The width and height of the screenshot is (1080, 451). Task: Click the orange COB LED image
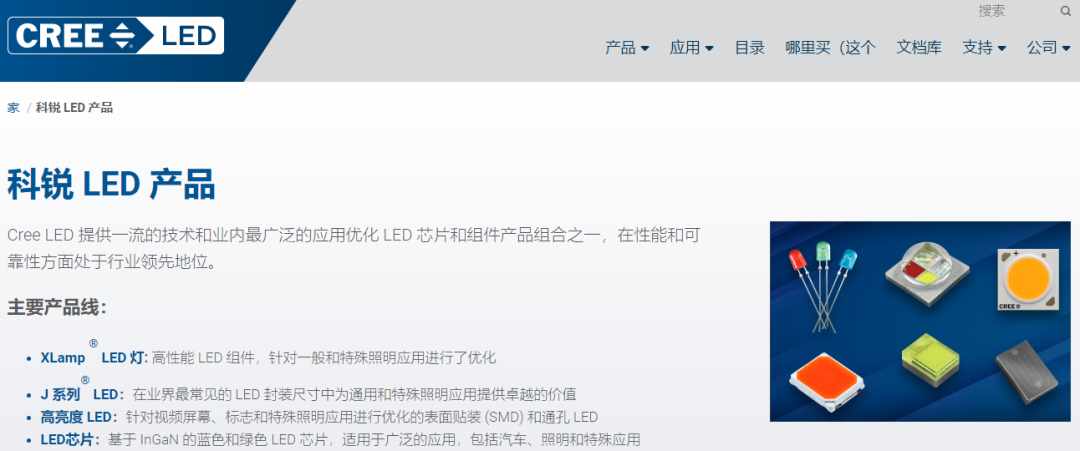click(x=1028, y=280)
